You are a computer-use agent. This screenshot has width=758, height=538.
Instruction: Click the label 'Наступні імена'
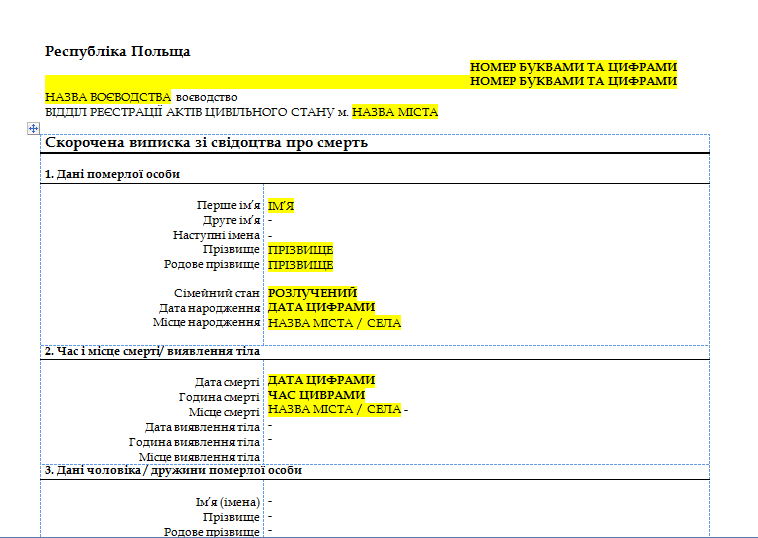[217, 235]
